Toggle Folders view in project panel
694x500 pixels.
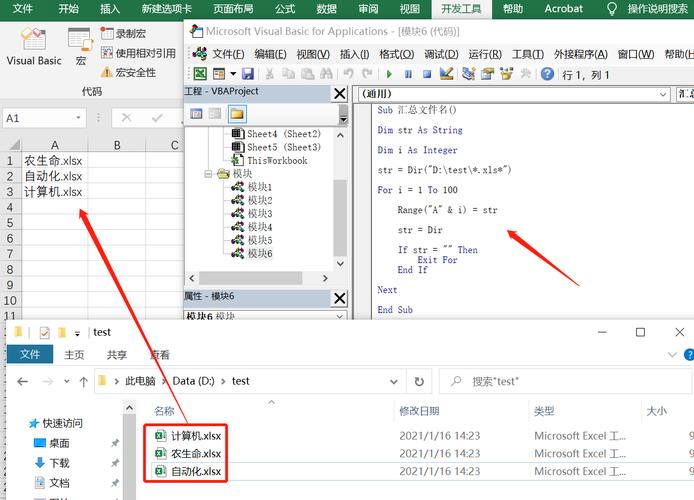[x=237, y=114]
